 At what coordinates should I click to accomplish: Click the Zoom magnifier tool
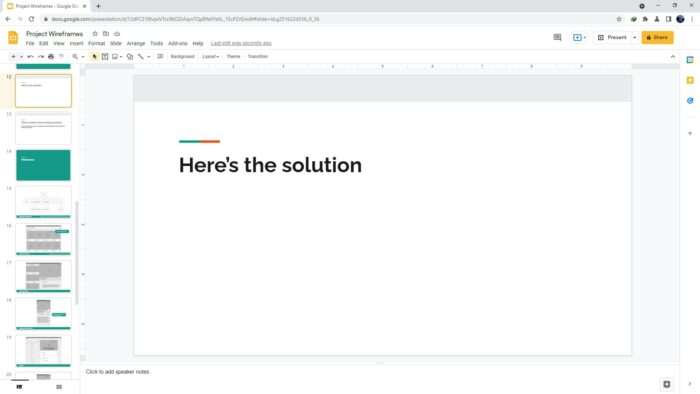click(x=75, y=57)
